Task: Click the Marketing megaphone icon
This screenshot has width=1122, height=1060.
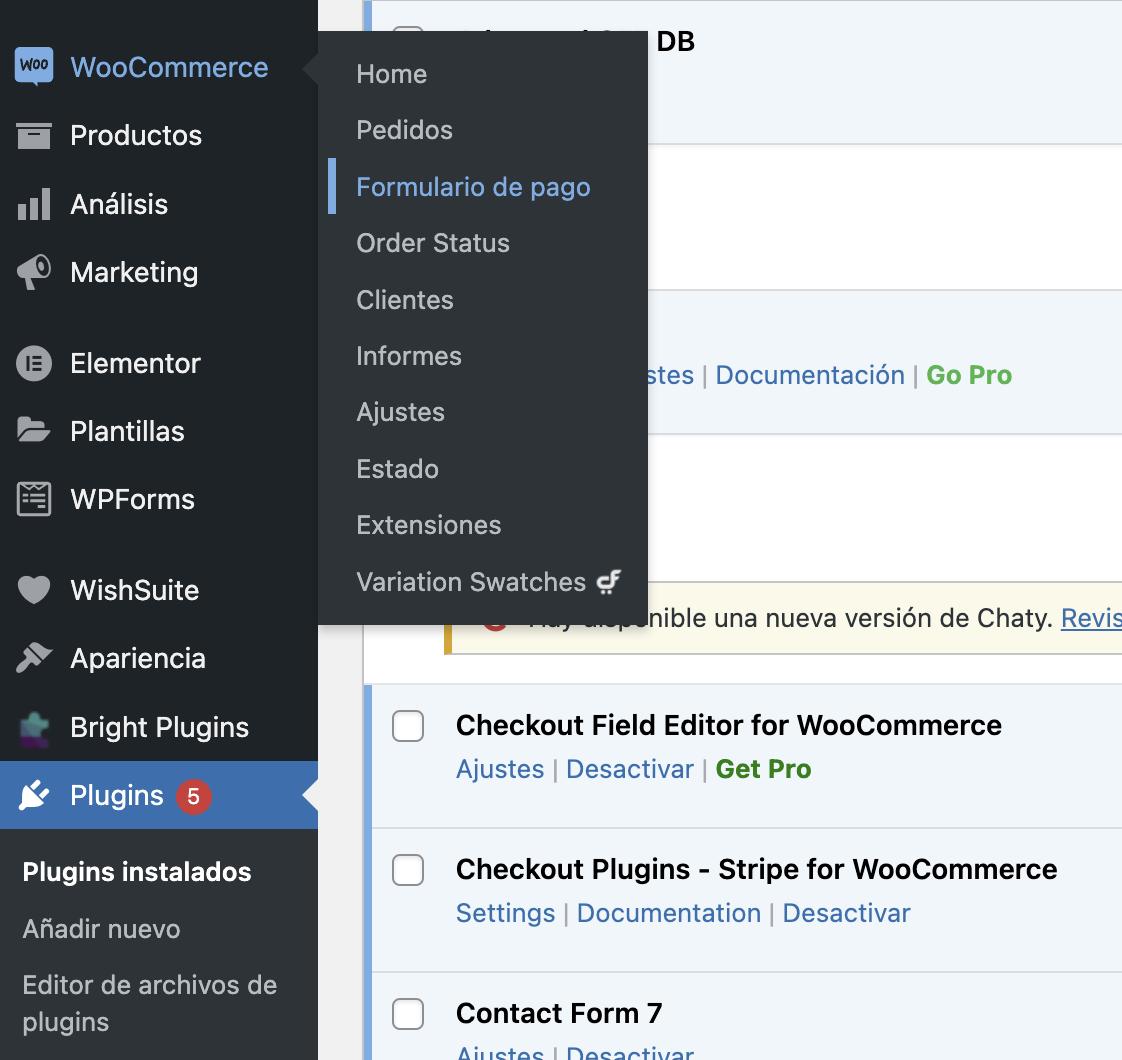Action: coord(34,272)
